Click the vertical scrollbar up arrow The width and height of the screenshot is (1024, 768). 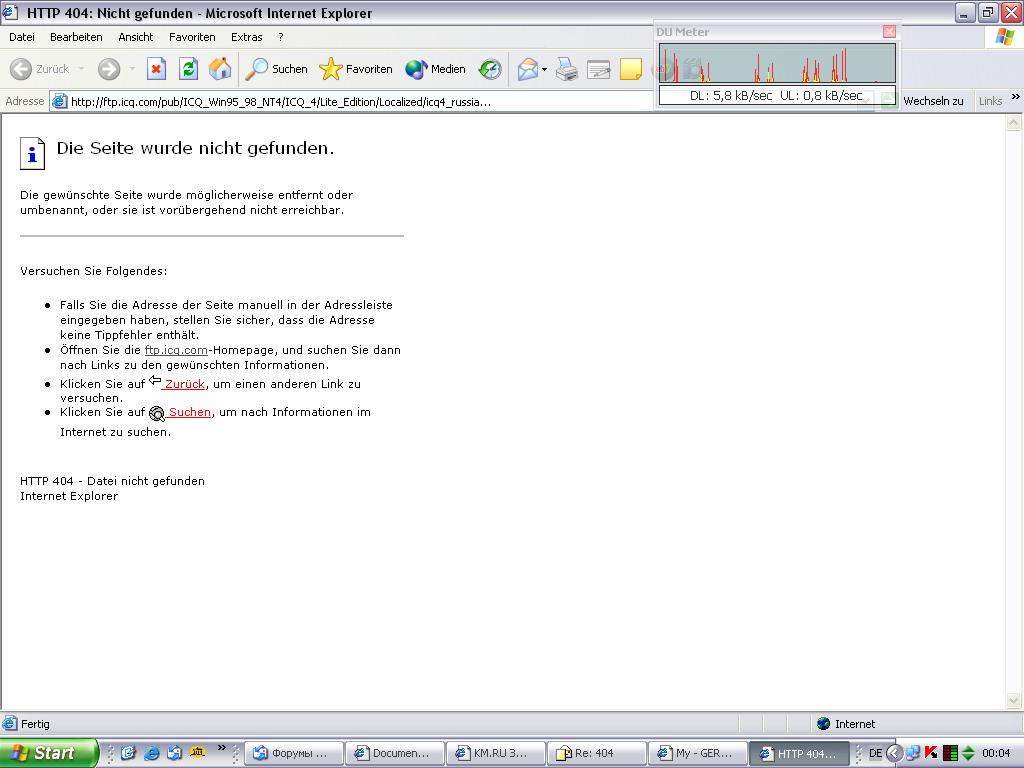pos(1014,122)
